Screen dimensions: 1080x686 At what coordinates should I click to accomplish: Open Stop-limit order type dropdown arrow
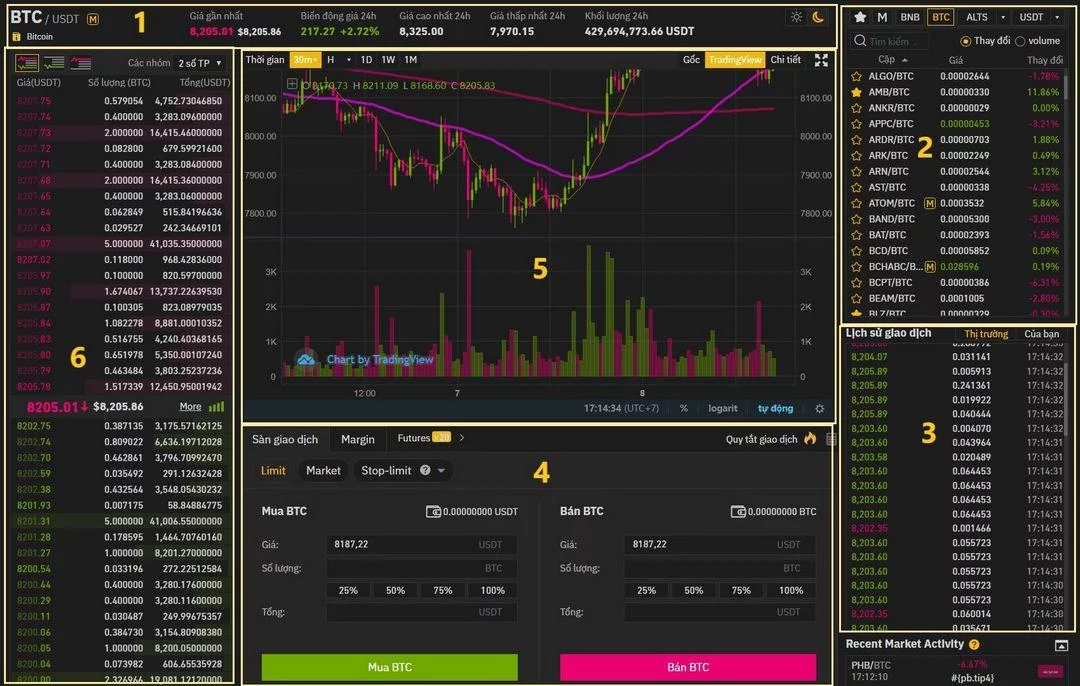(442, 471)
